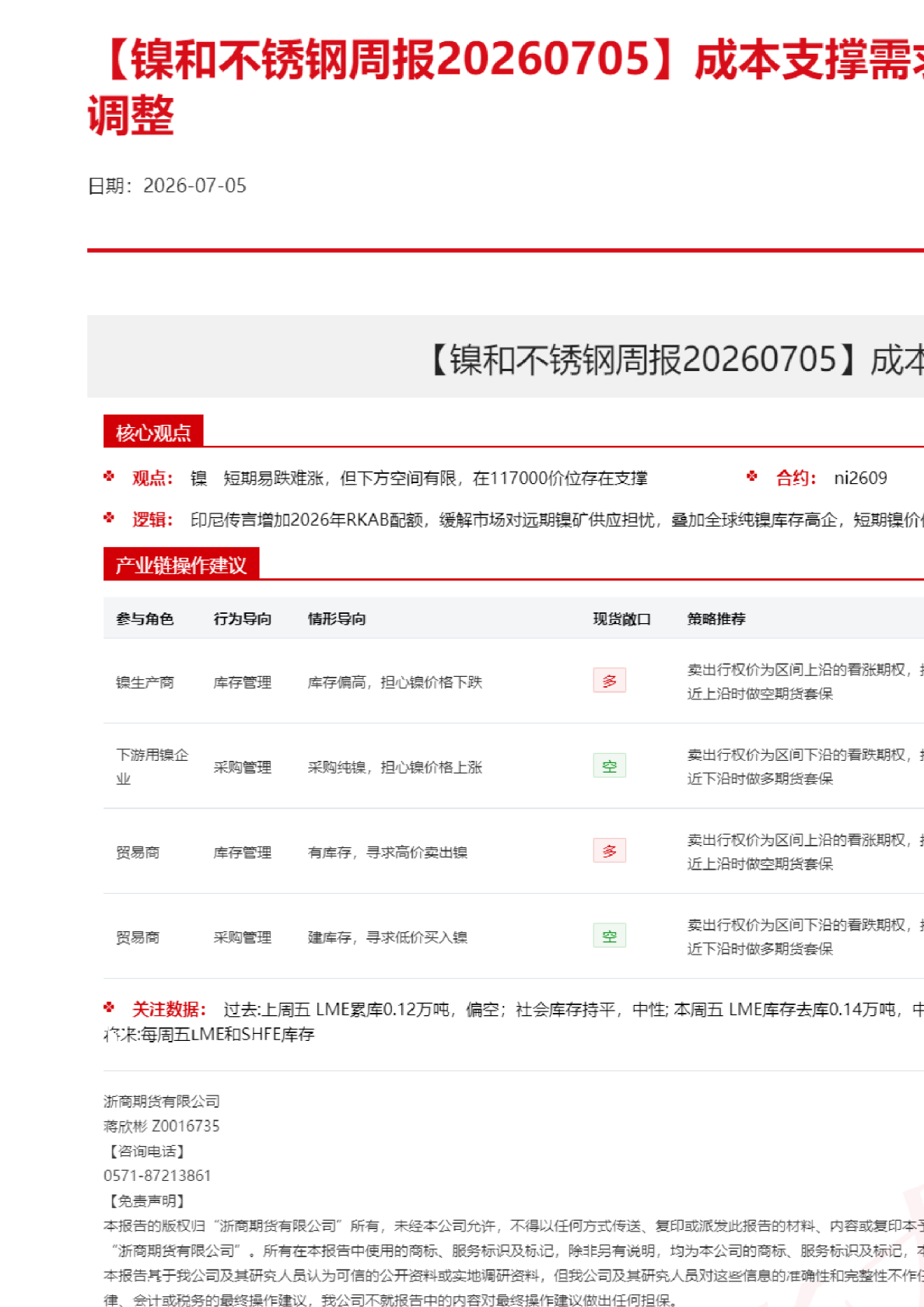
Task: Click 库存管理 in the 镍生产商 row
Action: [x=243, y=682]
